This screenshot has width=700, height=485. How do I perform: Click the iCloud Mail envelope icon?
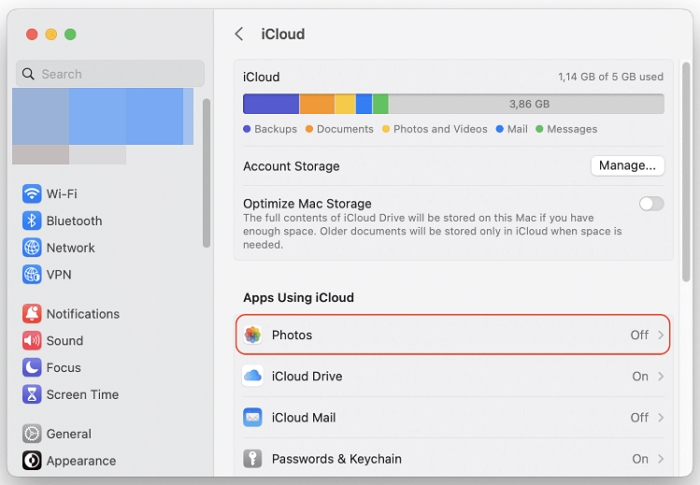(253, 417)
